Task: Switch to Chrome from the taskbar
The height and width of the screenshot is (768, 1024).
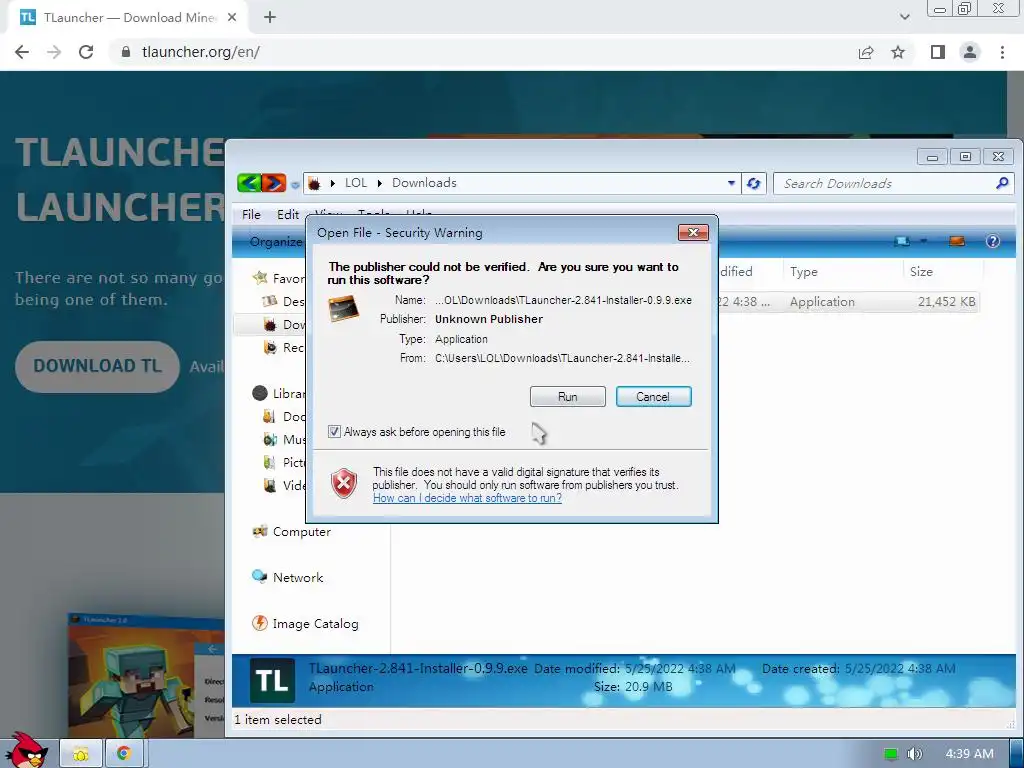Action: click(x=124, y=754)
